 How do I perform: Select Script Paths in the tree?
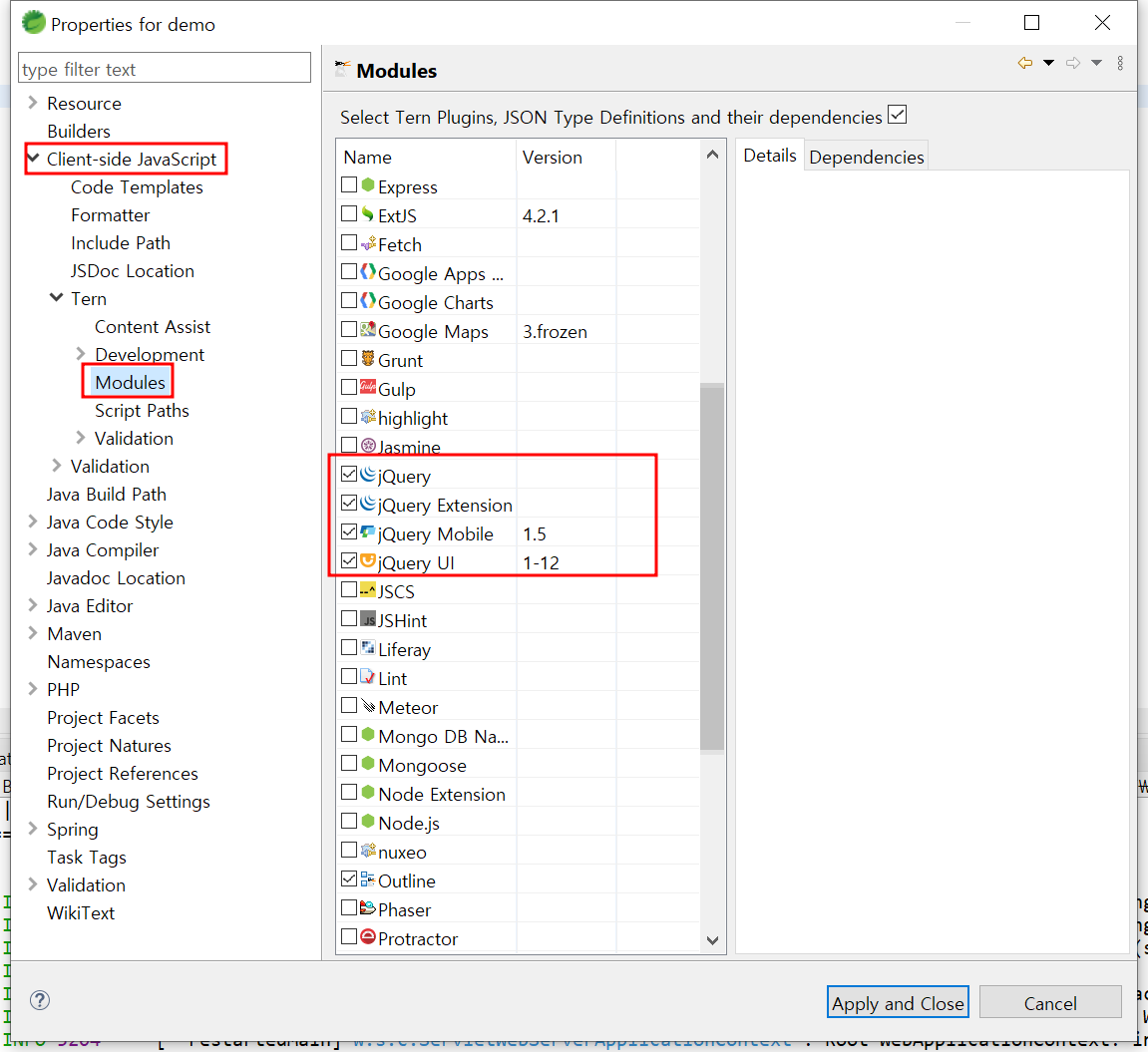[x=142, y=411]
